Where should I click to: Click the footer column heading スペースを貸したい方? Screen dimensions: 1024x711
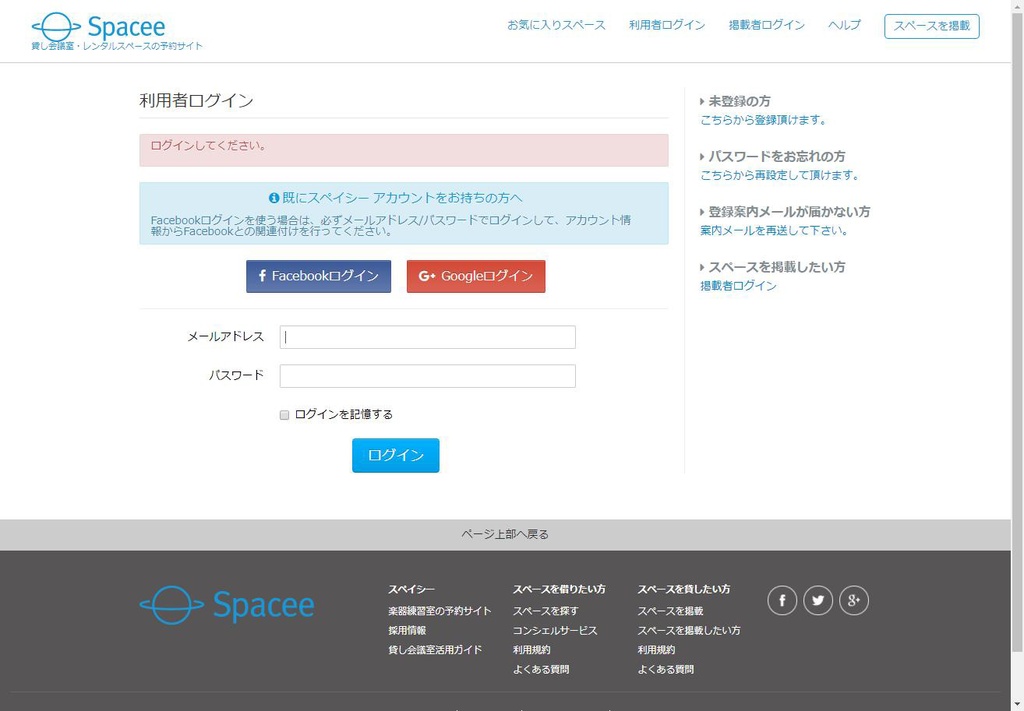tap(684, 590)
